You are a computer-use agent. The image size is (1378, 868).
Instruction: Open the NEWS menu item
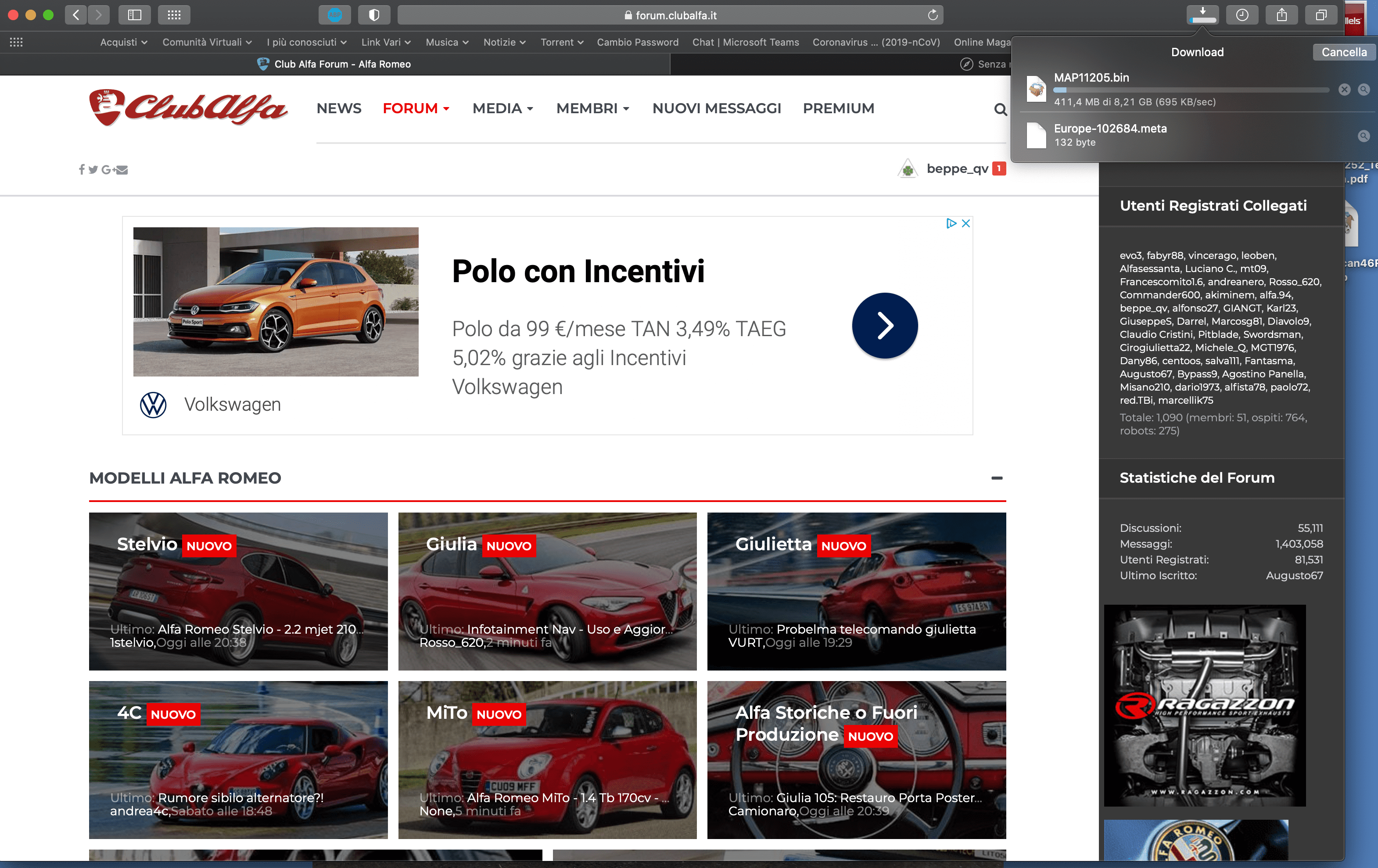[339, 108]
